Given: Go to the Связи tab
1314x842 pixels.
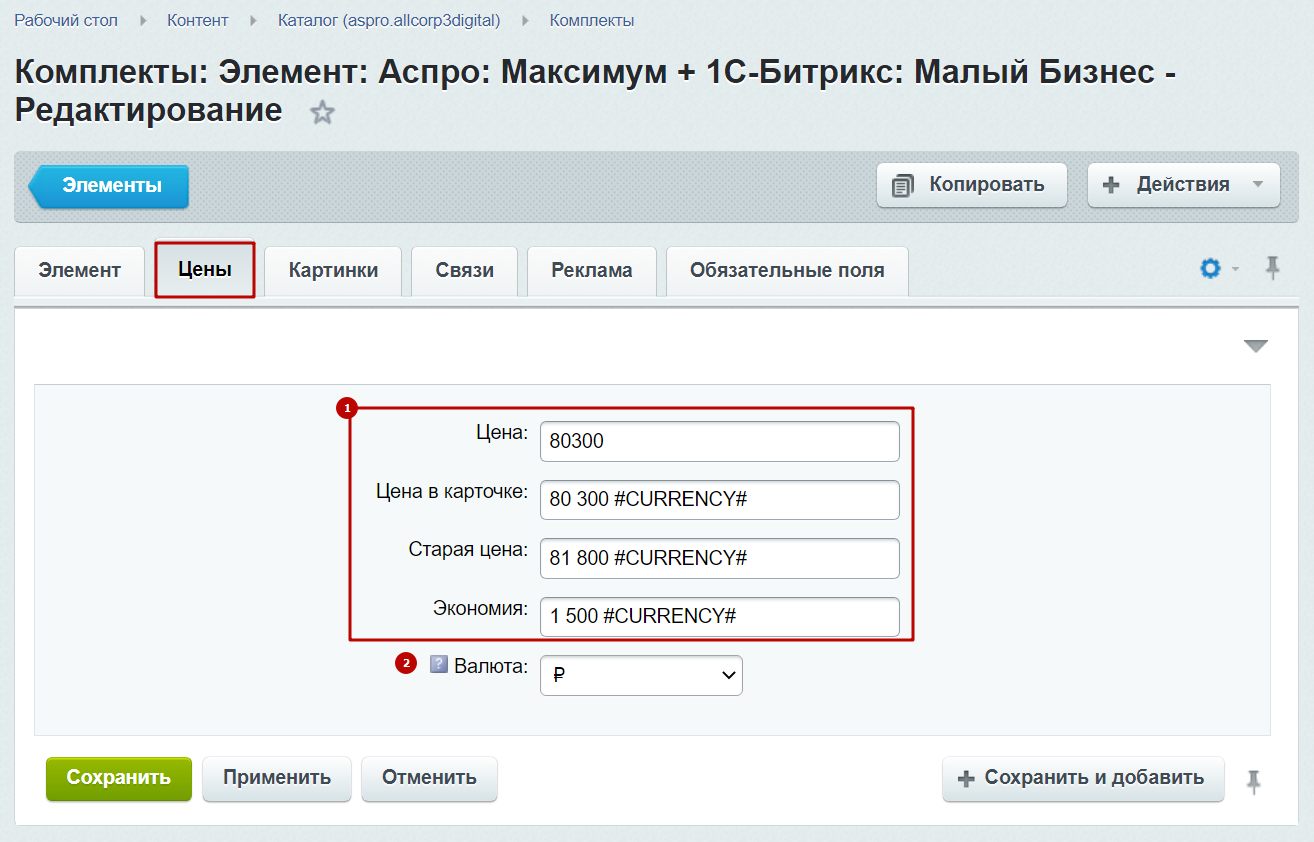Looking at the screenshot, I should (x=465, y=270).
